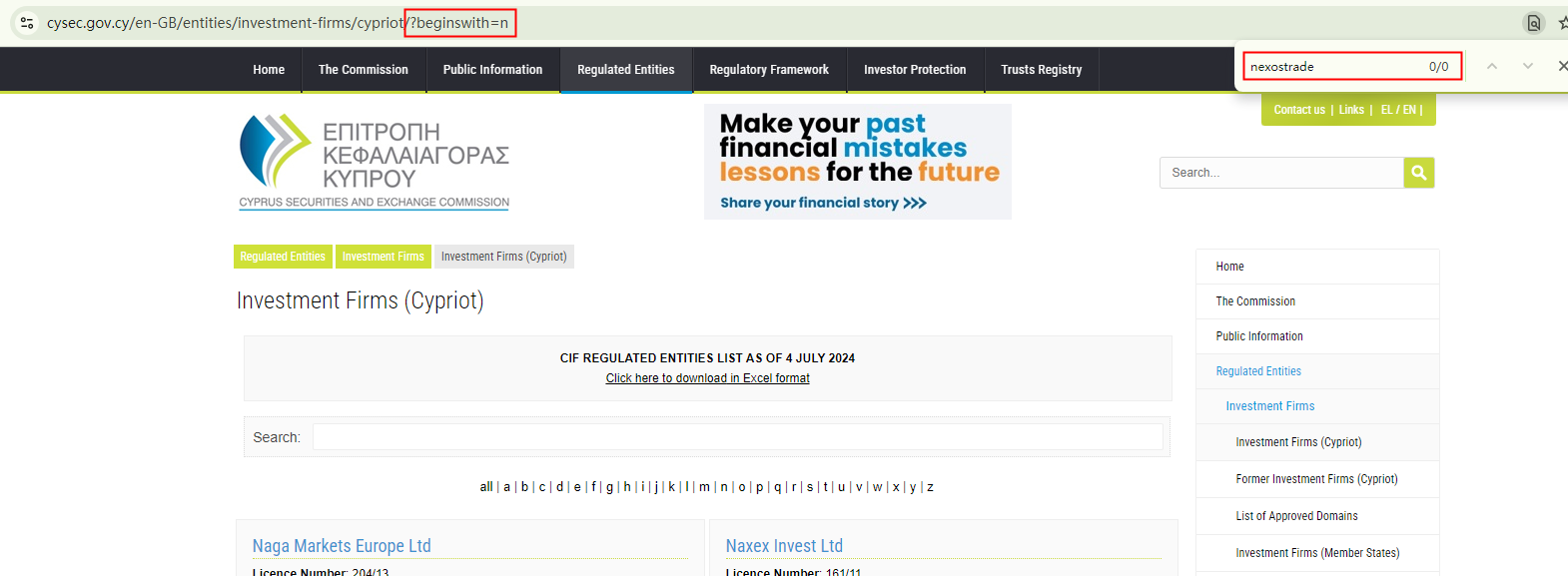Select the 'all' alphabet filter
The image size is (1568, 576).
tap(486, 487)
